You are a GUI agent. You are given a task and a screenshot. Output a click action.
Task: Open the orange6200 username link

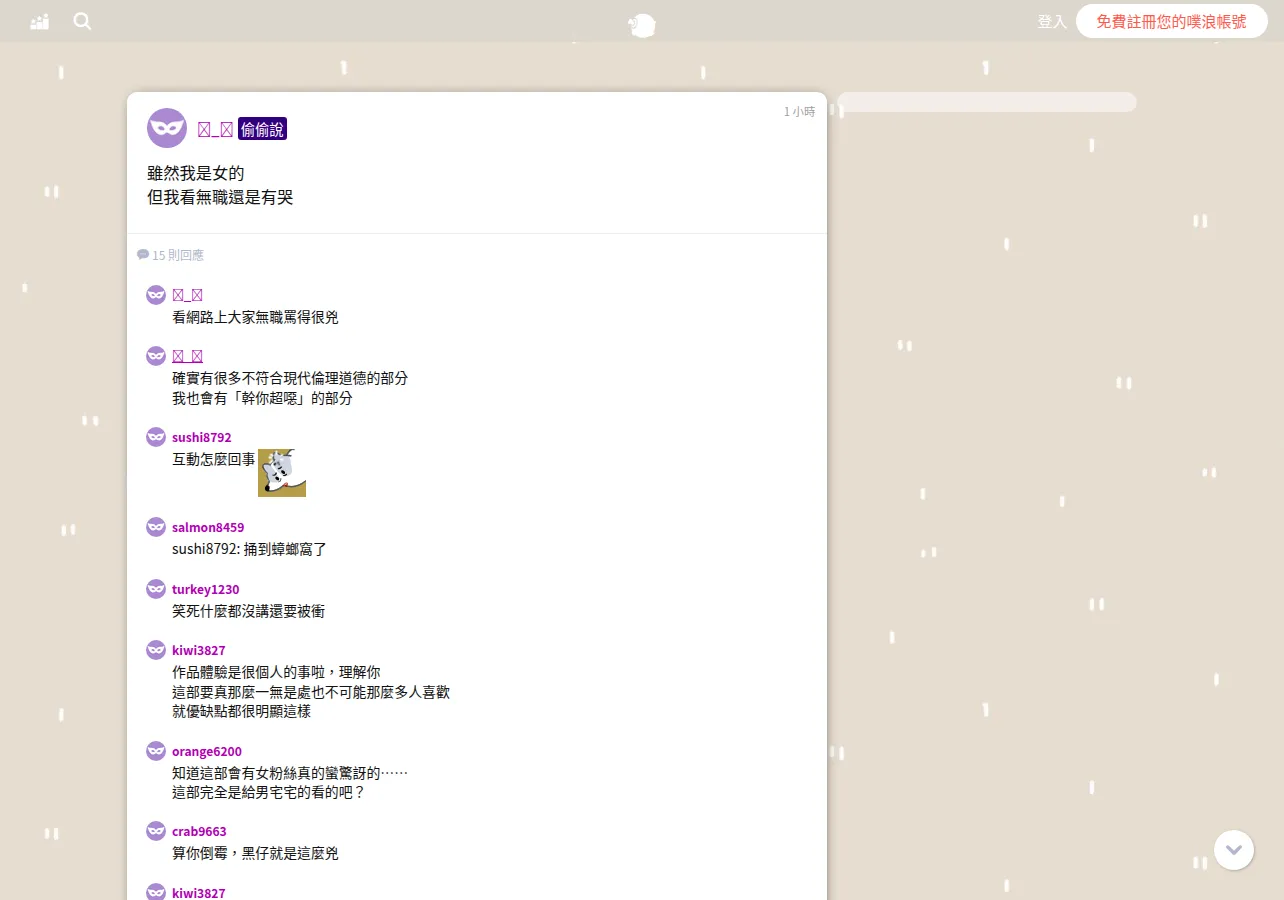[x=207, y=751]
